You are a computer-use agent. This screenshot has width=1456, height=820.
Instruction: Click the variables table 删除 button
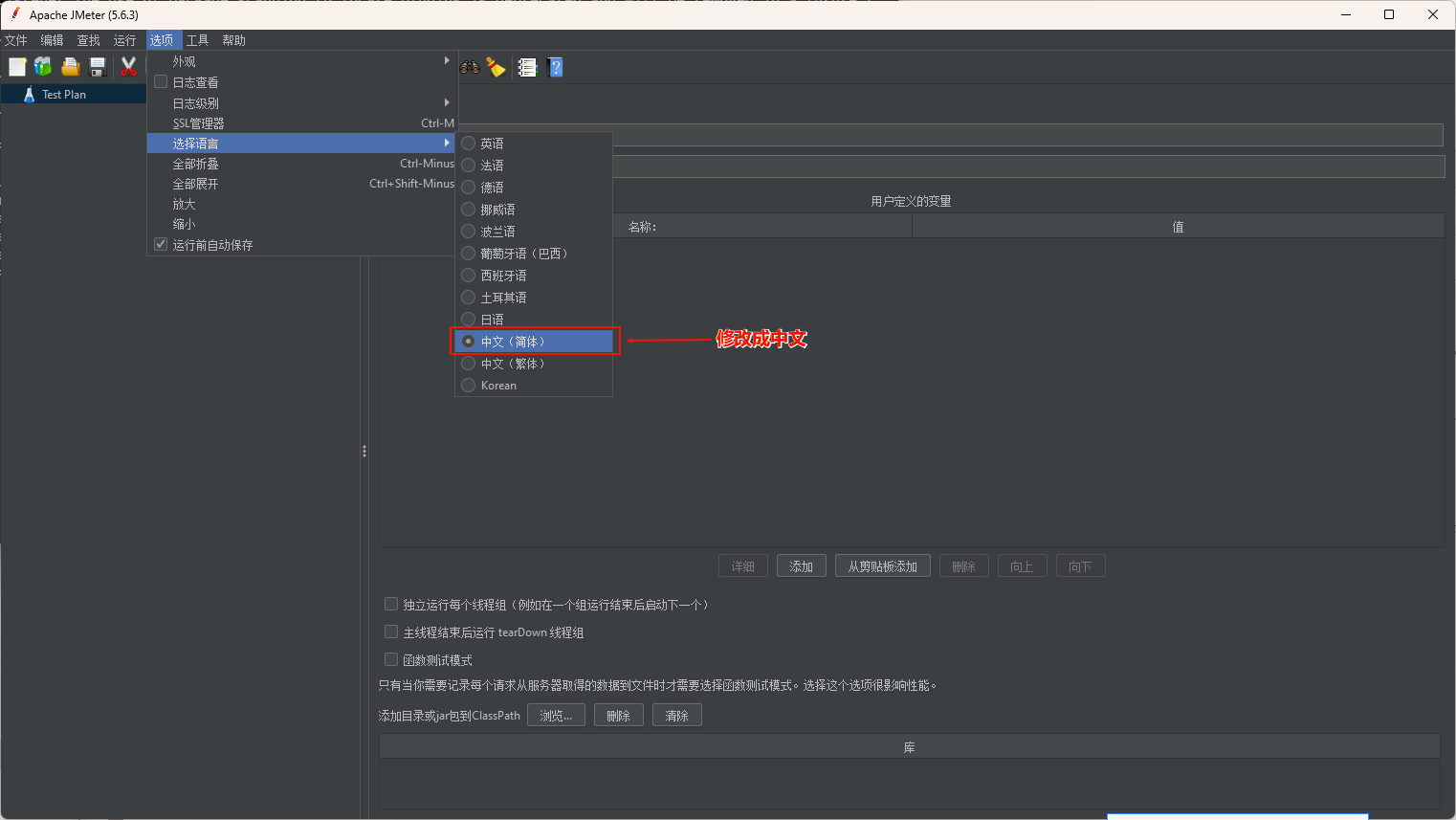964,566
